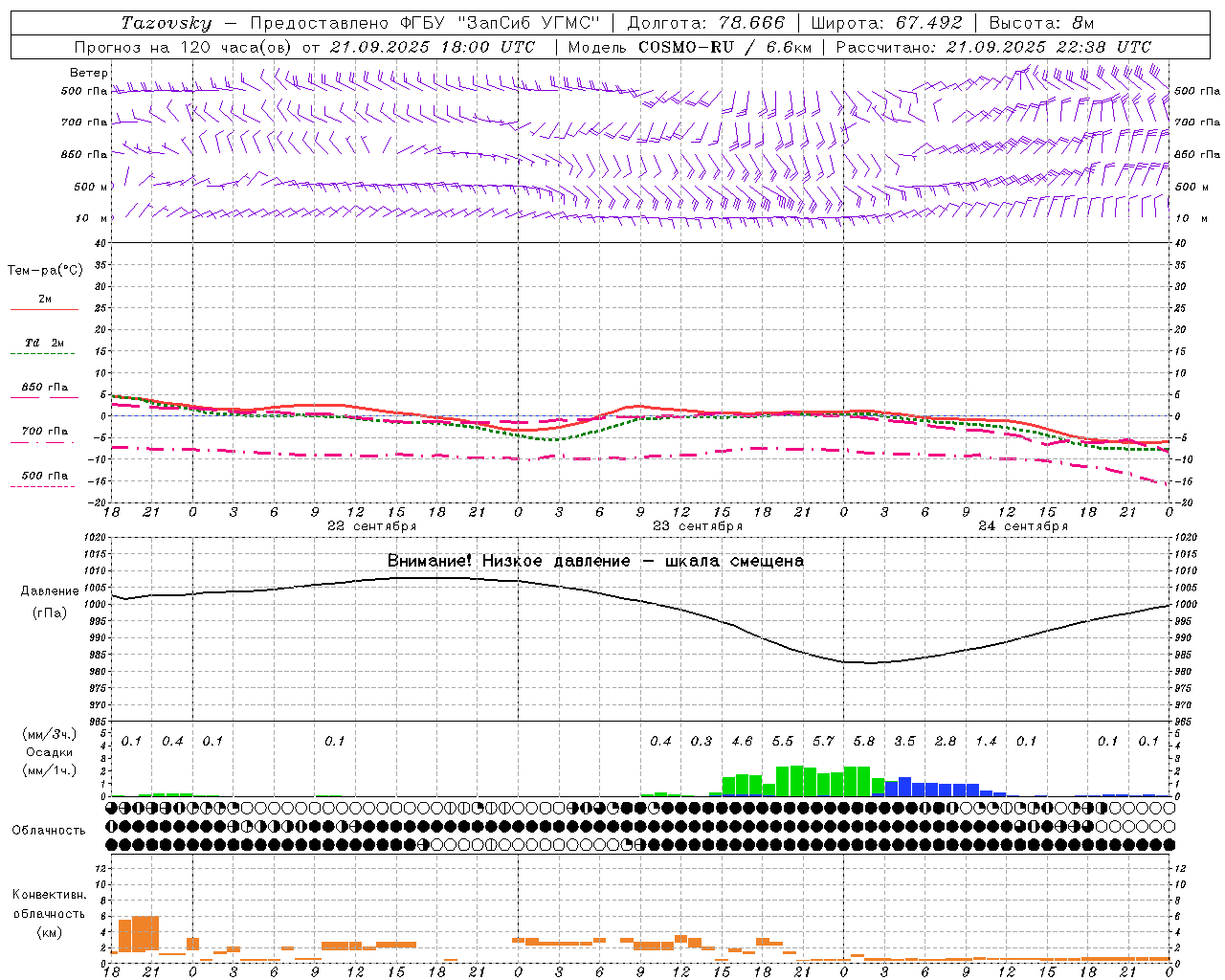Click the "Давление" pressure panel label
Screen dimensions: 1225x980
50,591
